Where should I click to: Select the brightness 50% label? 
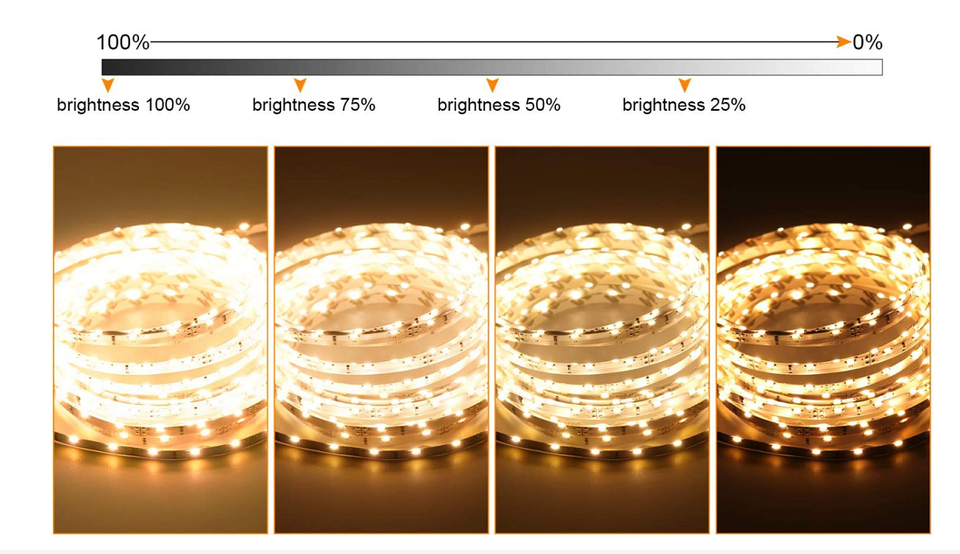point(499,105)
